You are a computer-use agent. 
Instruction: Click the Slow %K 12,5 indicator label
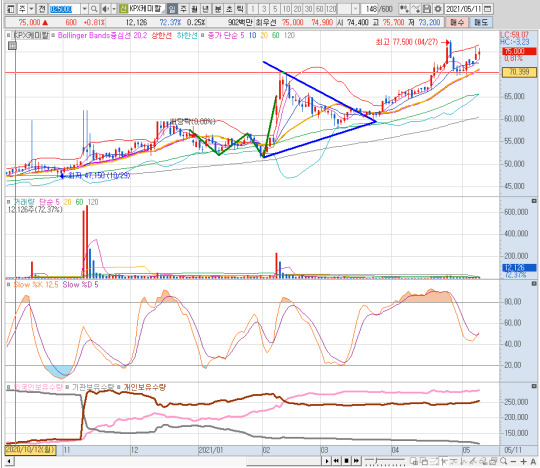coord(36,285)
